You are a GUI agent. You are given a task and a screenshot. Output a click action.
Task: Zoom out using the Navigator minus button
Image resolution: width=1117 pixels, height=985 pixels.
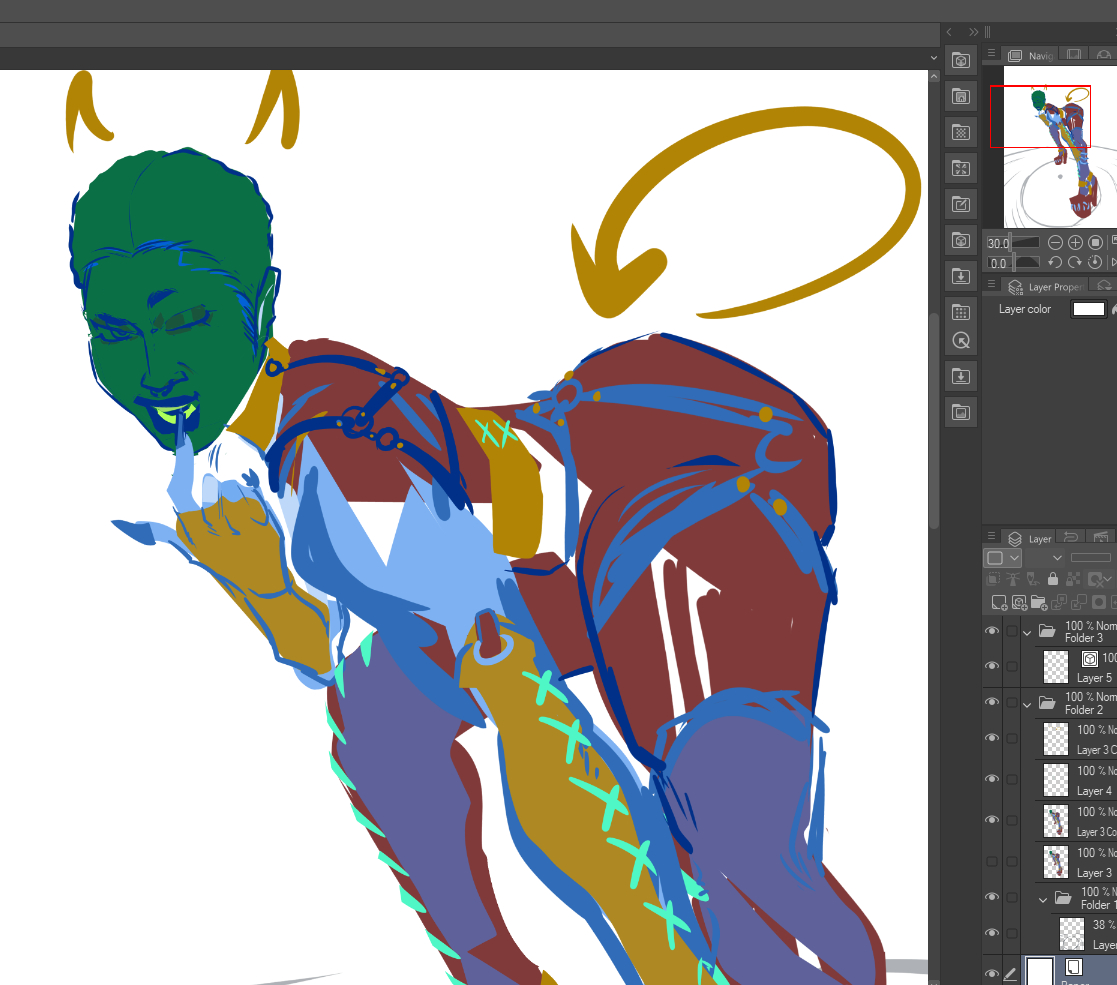coord(1055,243)
